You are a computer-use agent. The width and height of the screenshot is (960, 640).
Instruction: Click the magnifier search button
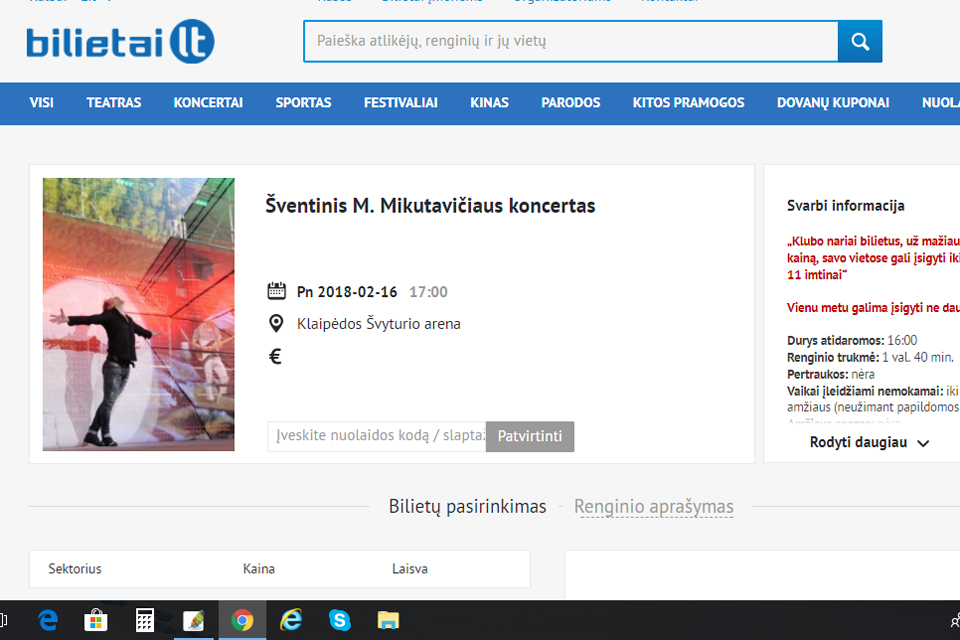pos(860,41)
